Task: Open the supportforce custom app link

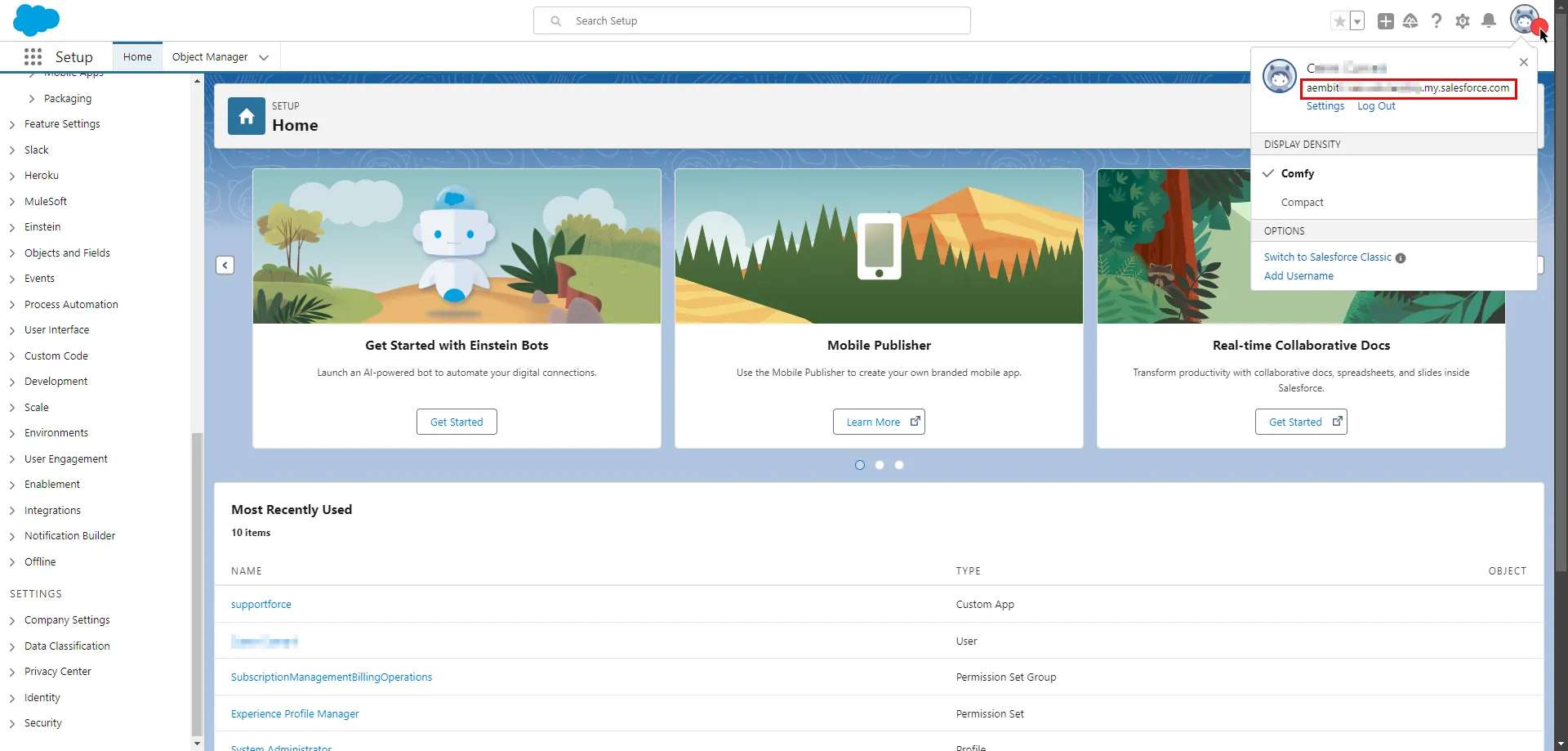Action: 261,604
